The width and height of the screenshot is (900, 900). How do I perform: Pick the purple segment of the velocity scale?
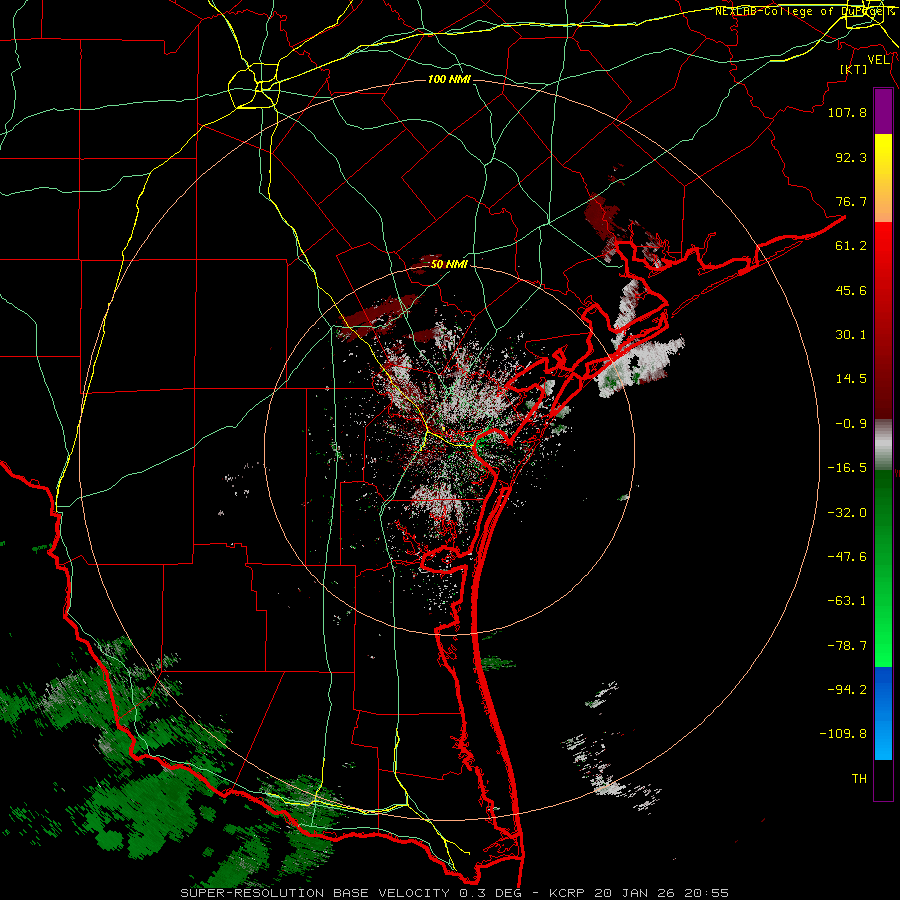tap(883, 112)
